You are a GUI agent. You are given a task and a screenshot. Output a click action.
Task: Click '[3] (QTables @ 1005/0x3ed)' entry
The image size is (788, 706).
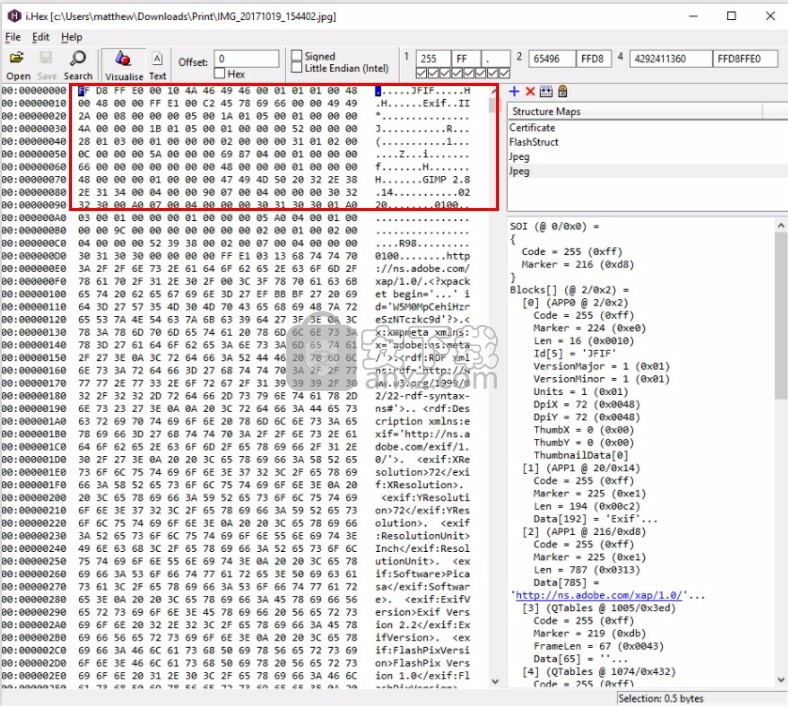coord(599,608)
